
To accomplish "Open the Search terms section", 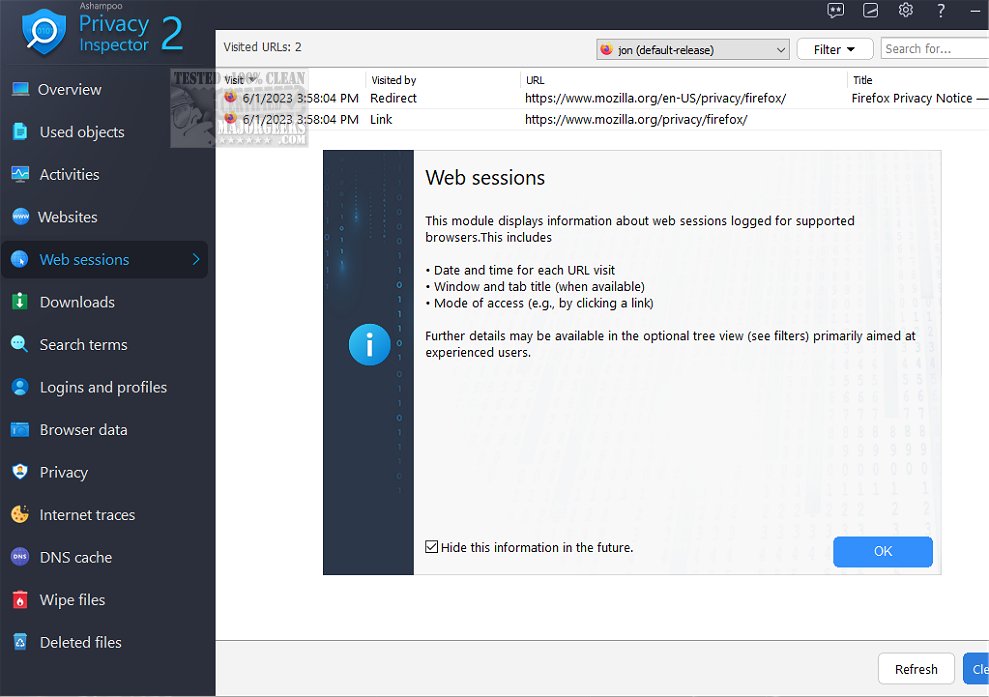I will coord(83,344).
